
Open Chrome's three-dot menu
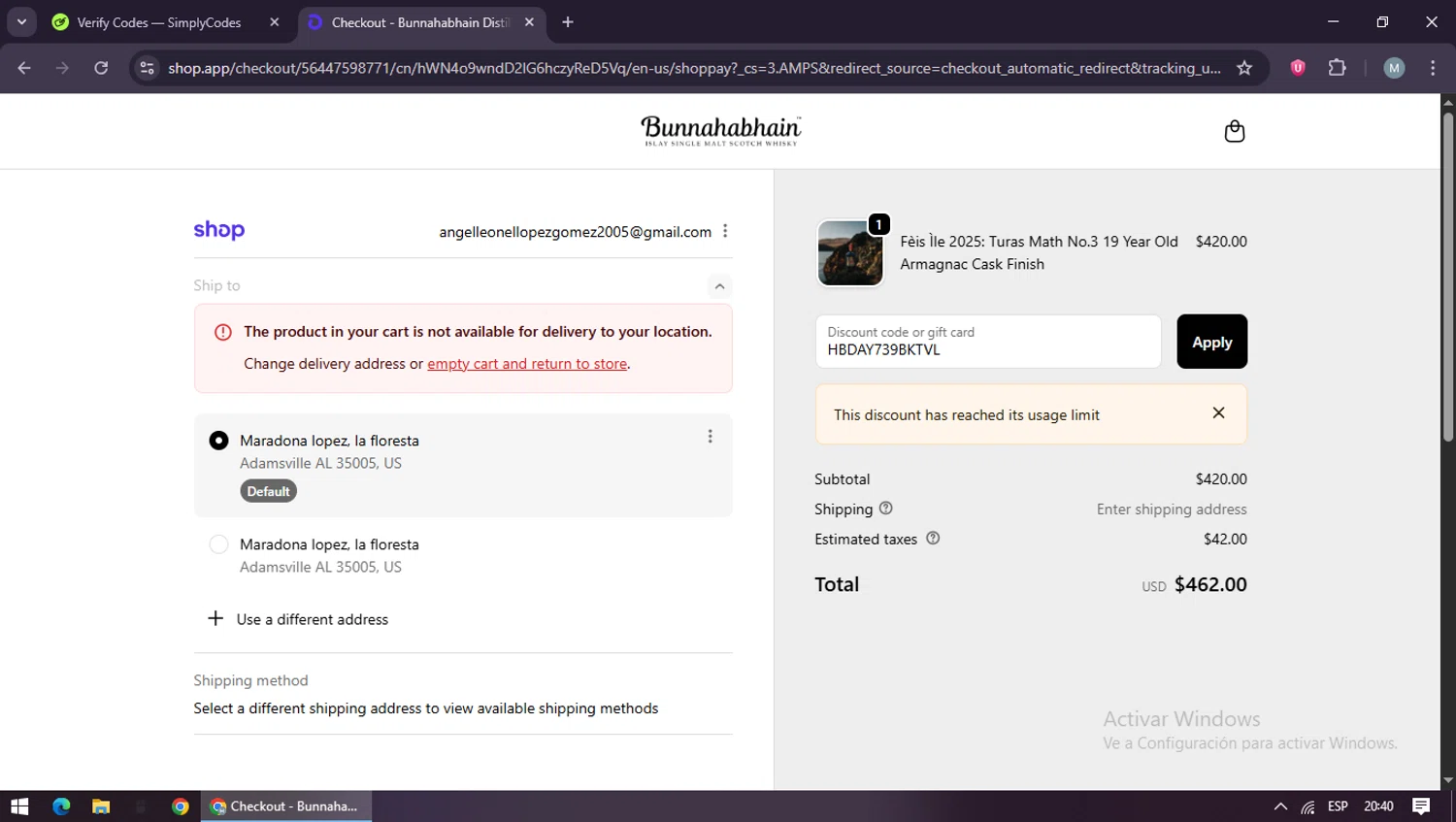(x=1433, y=68)
